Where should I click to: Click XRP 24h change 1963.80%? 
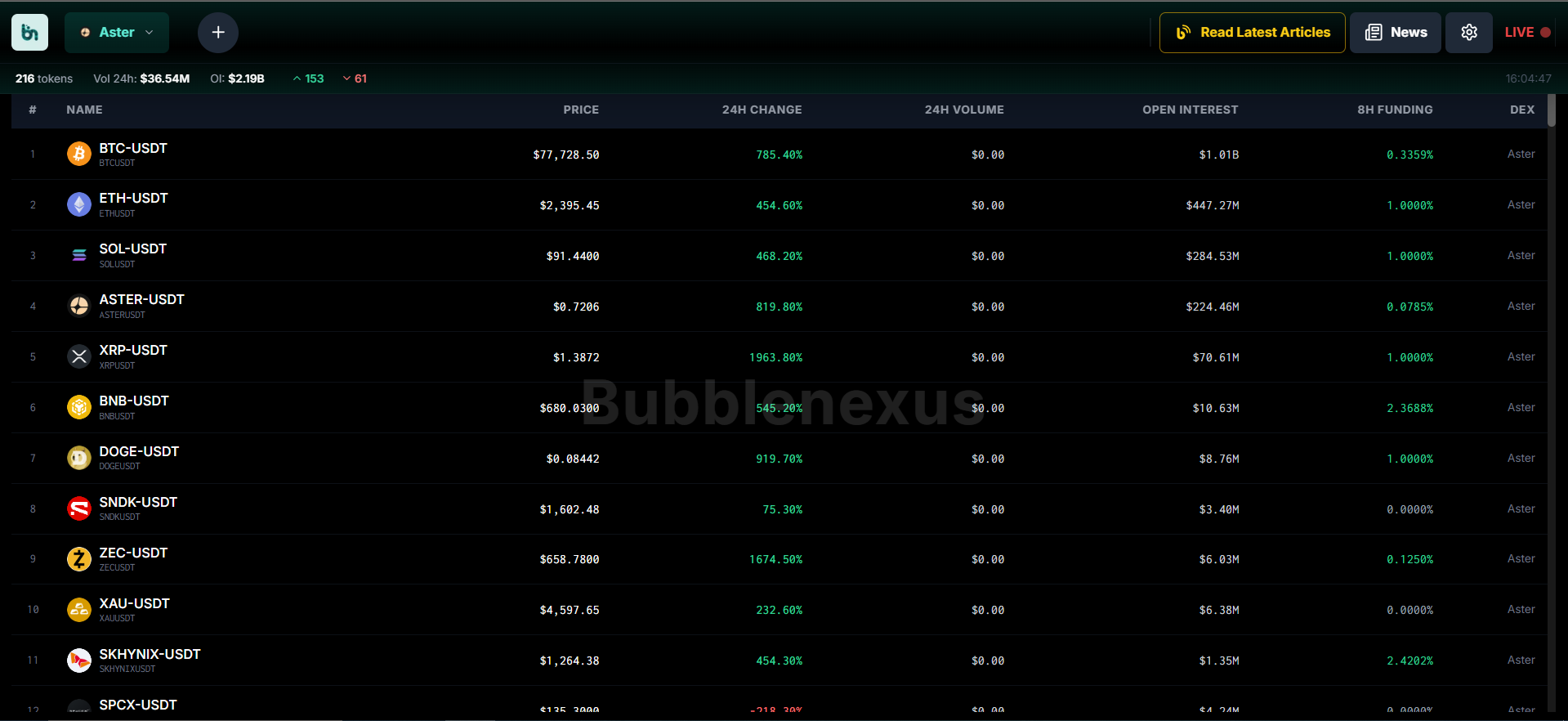(775, 357)
